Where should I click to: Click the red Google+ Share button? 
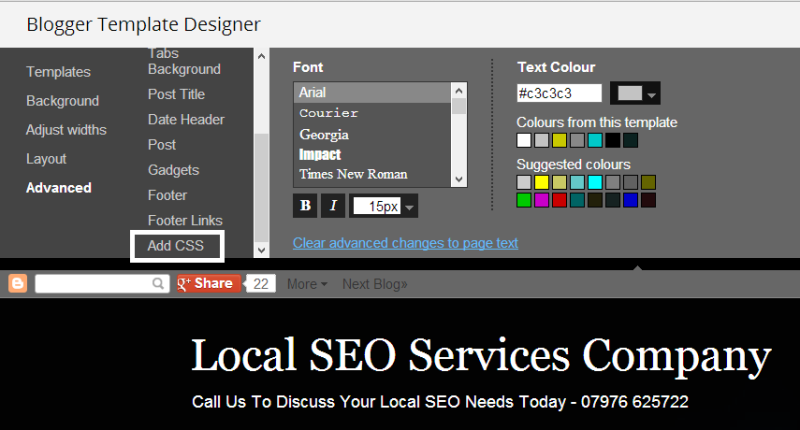(x=209, y=283)
